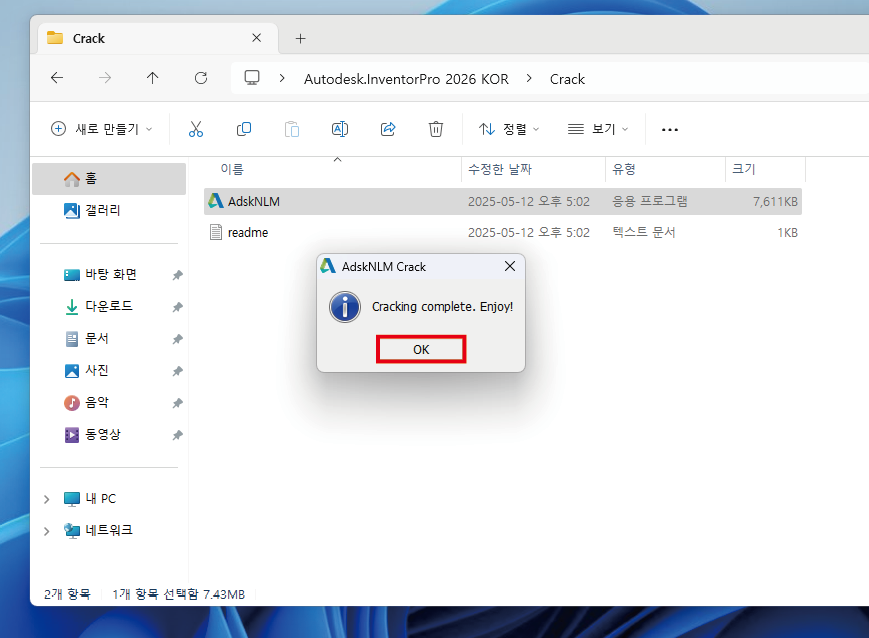
Task: Click the 텍스트 문서 type cell
Action: click(x=643, y=232)
